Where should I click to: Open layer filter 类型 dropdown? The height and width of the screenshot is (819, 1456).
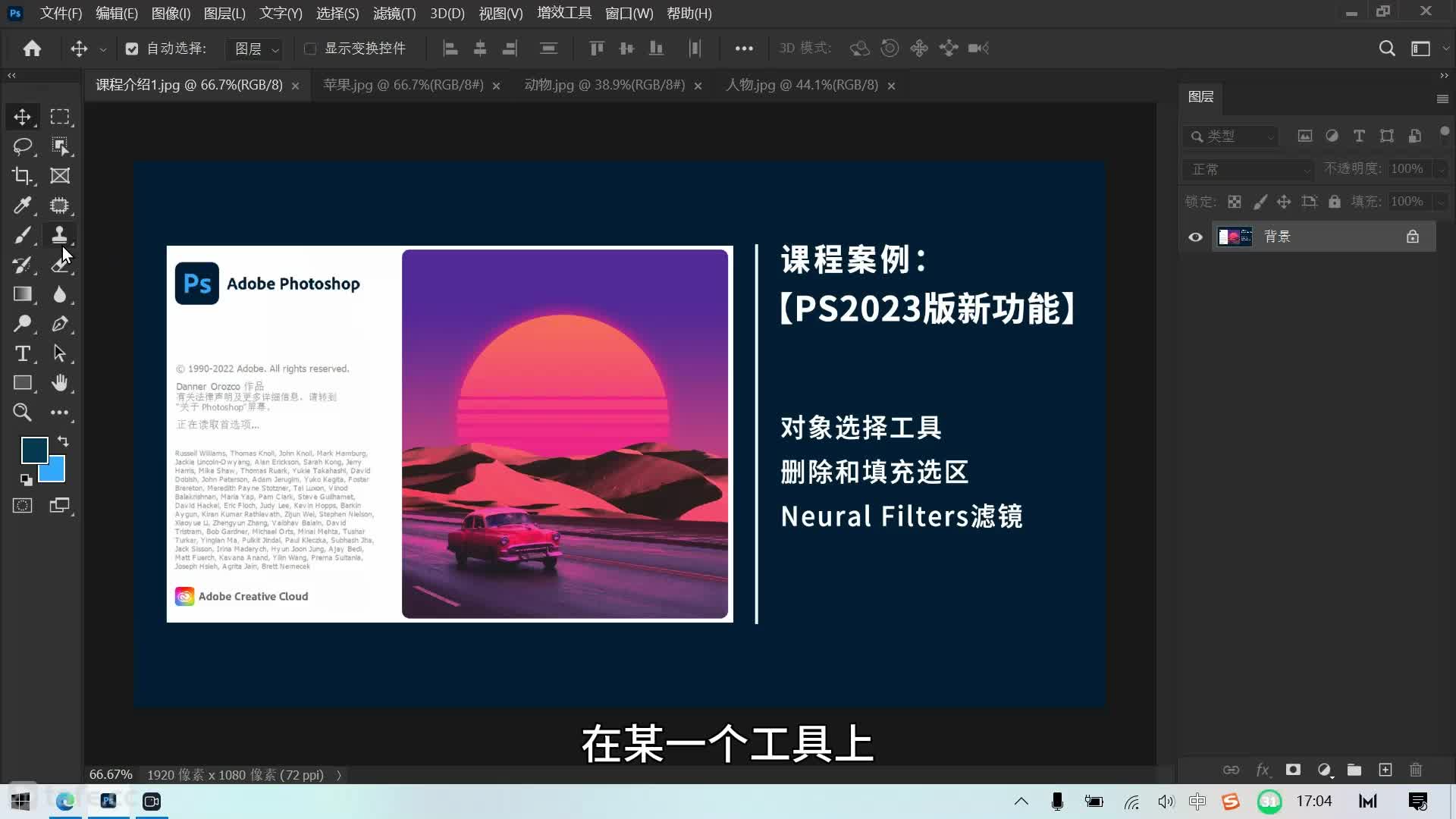point(1230,136)
